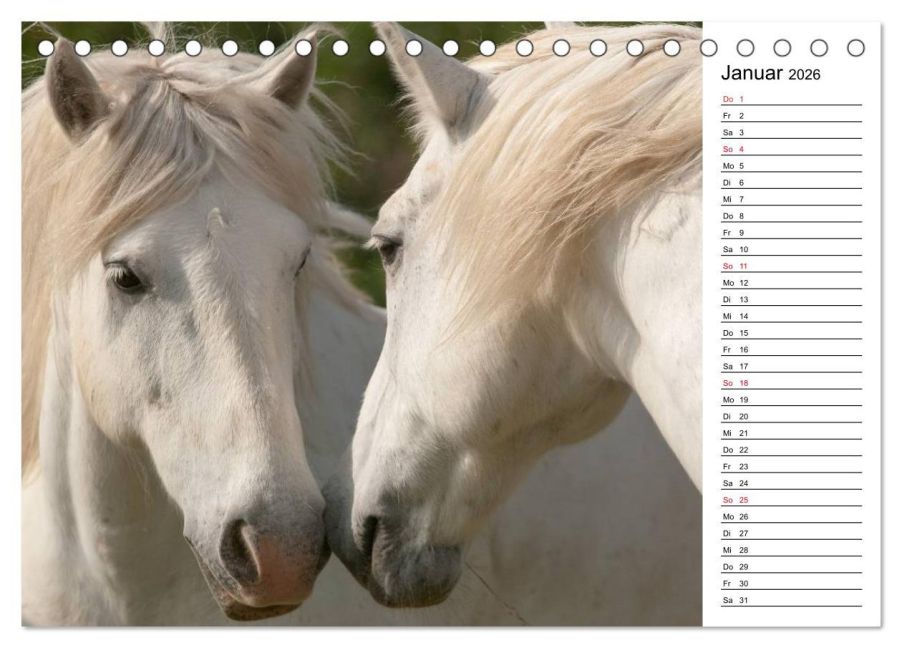Click the Sa 17 calendar row
The height and width of the screenshot is (648, 902).
(x=792, y=366)
